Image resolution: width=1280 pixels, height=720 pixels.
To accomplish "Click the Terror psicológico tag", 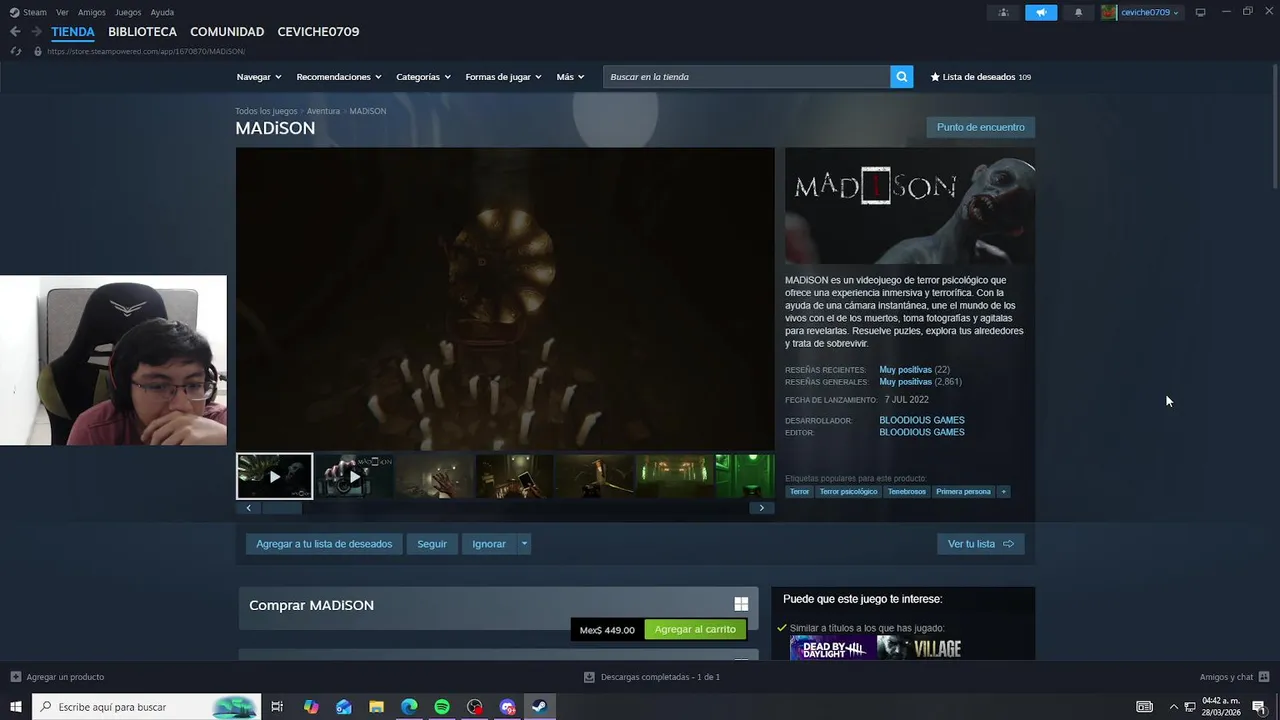I will 848,492.
